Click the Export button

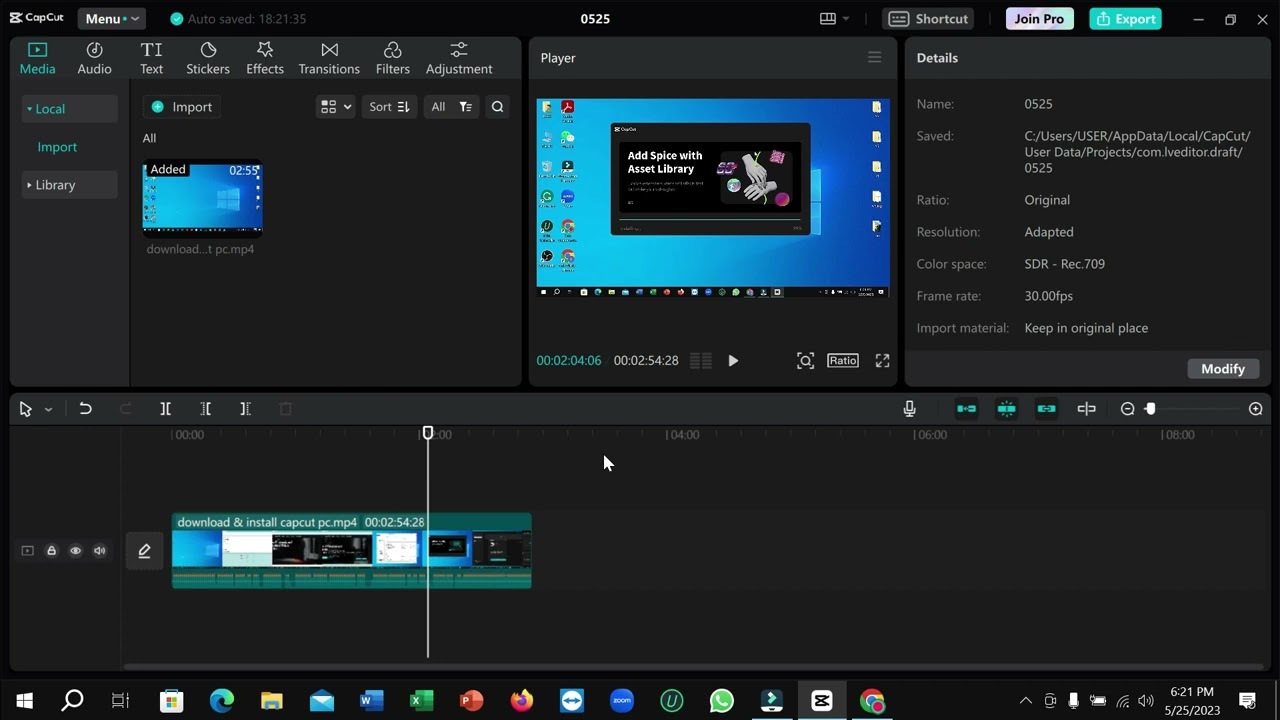(1125, 19)
